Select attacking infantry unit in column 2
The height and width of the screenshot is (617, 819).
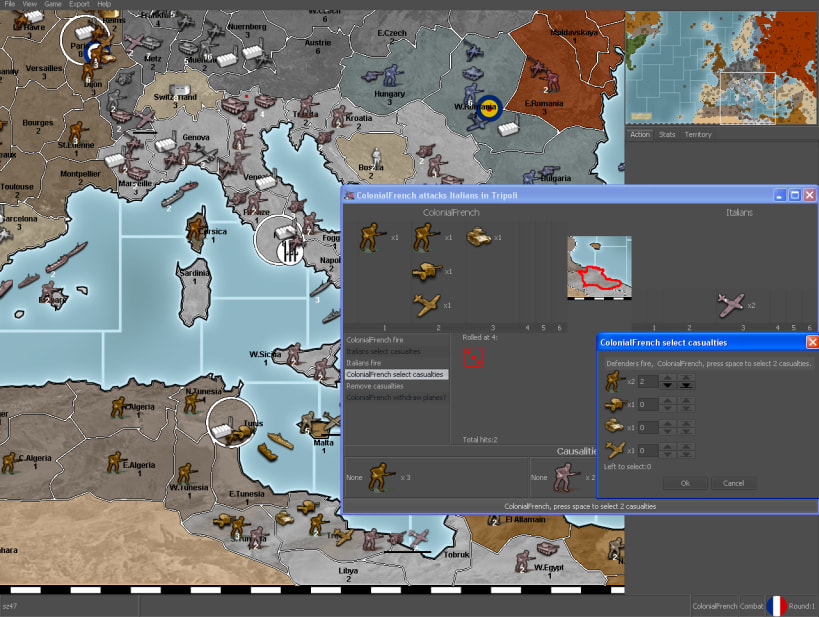click(x=426, y=238)
